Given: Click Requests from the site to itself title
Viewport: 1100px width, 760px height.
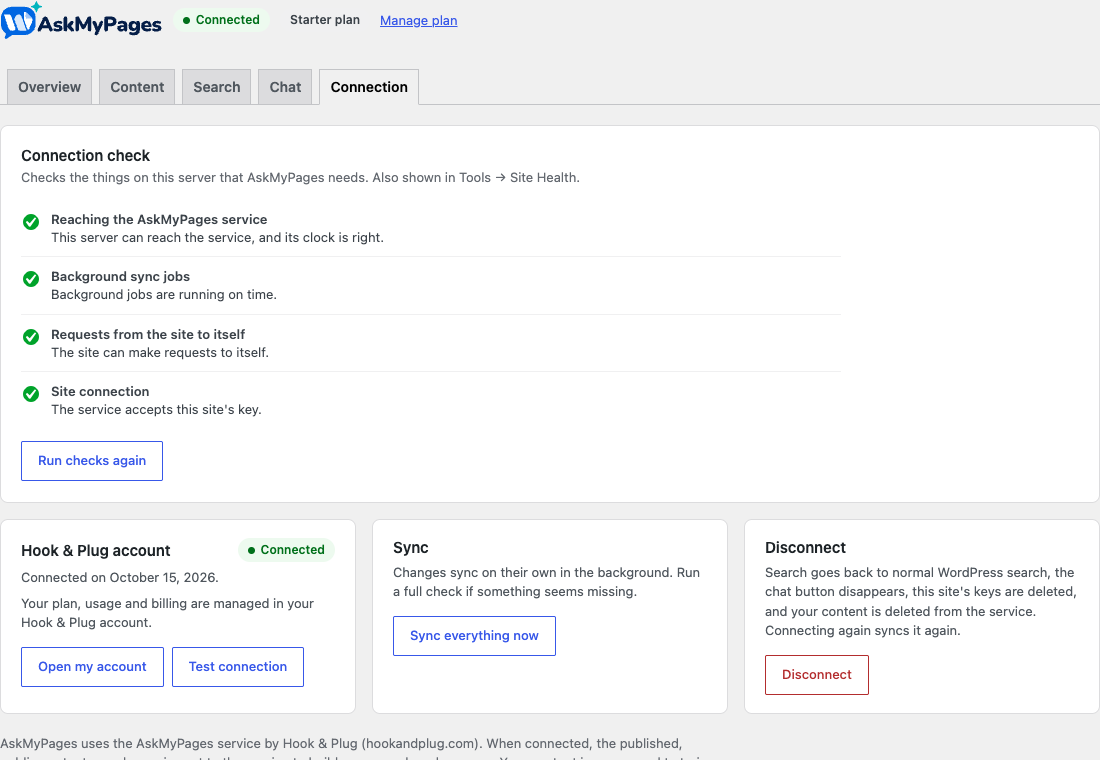Looking at the screenshot, I should 148,335.
